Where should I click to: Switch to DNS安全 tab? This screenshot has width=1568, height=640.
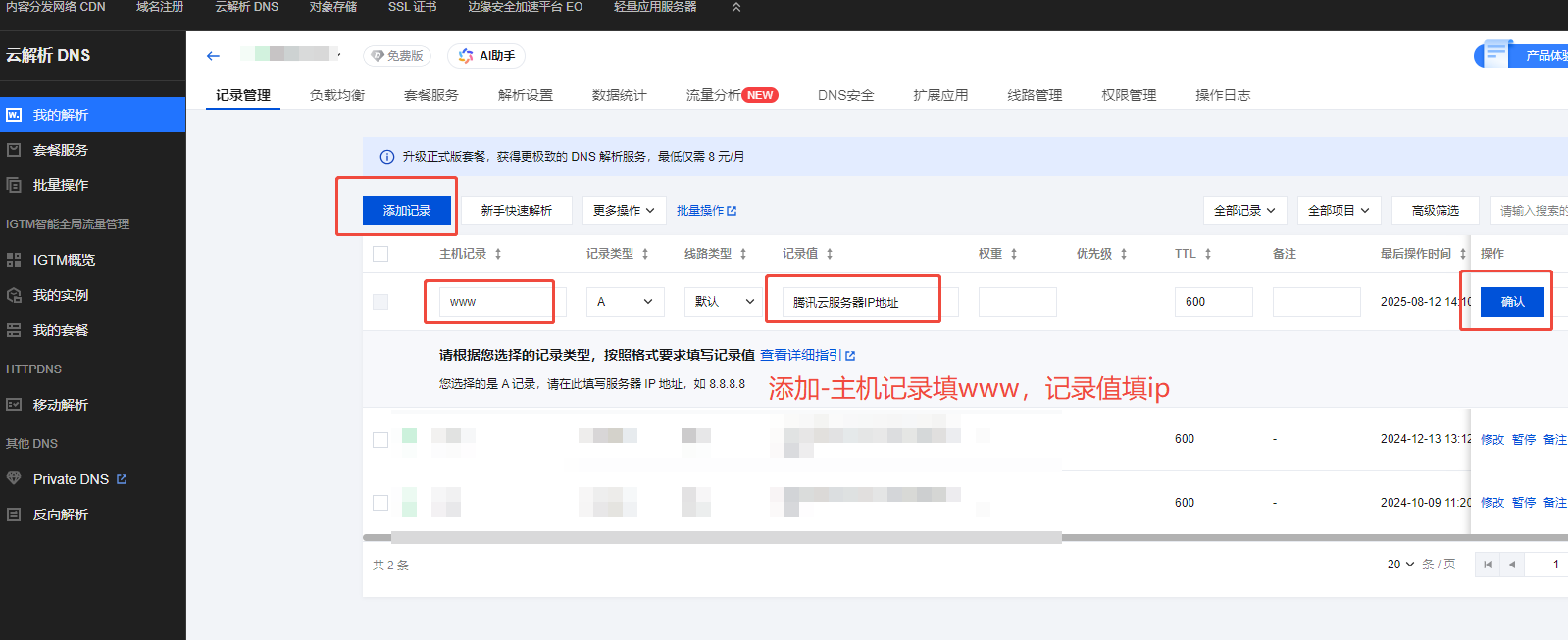click(846, 95)
